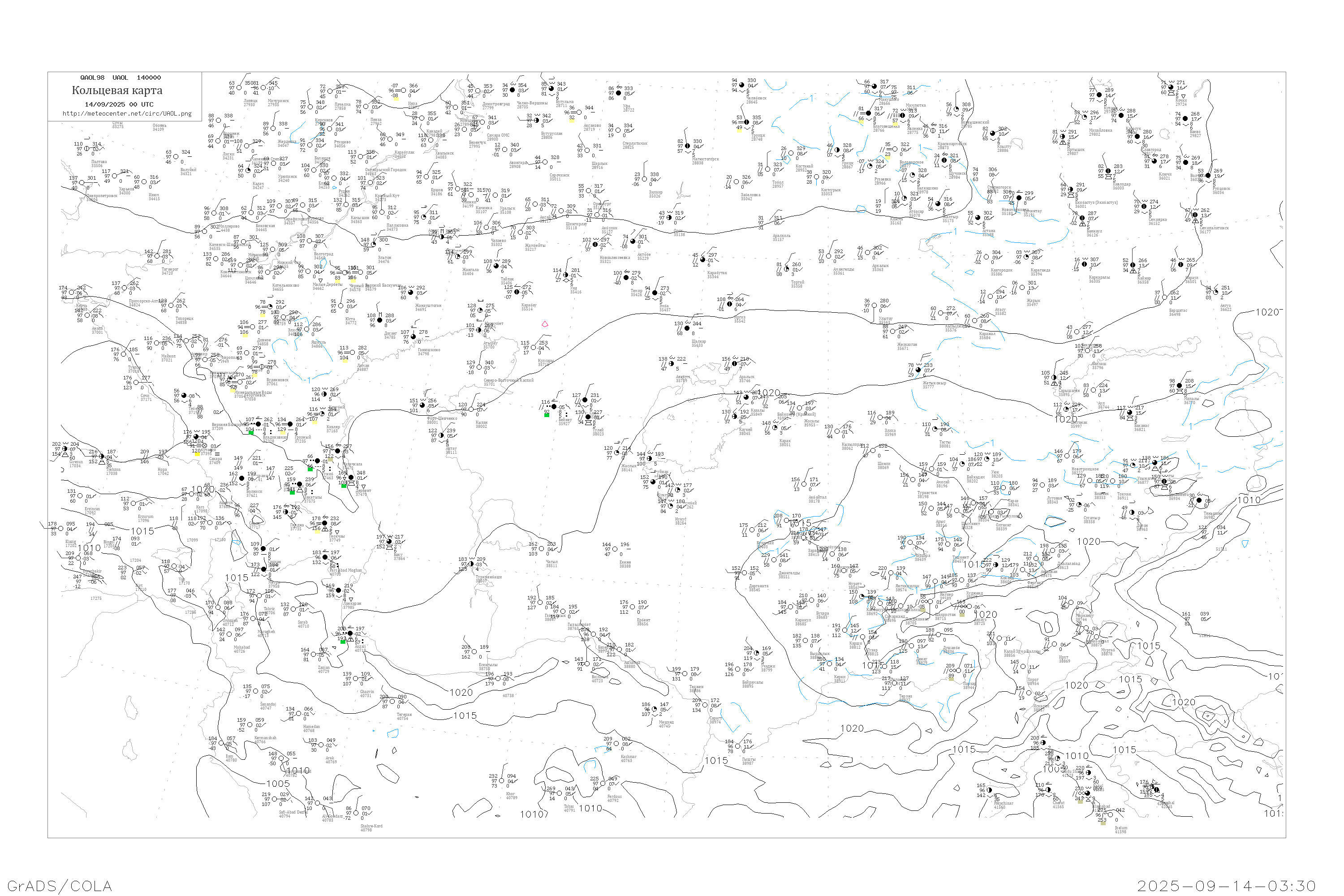Click the 2025-09-14-03:30 timestamp
The width and height of the screenshot is (1344, 896).
coord(1226,886)
